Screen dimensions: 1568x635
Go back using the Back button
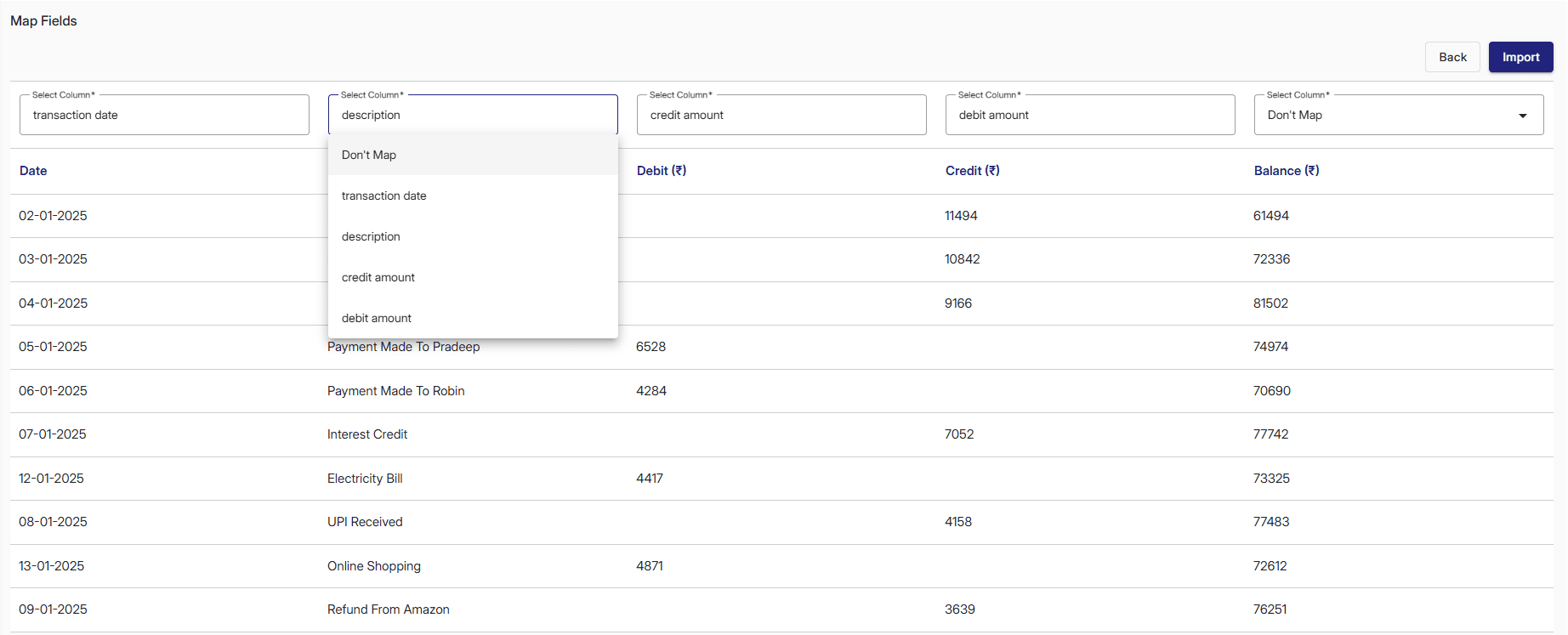1452,57
